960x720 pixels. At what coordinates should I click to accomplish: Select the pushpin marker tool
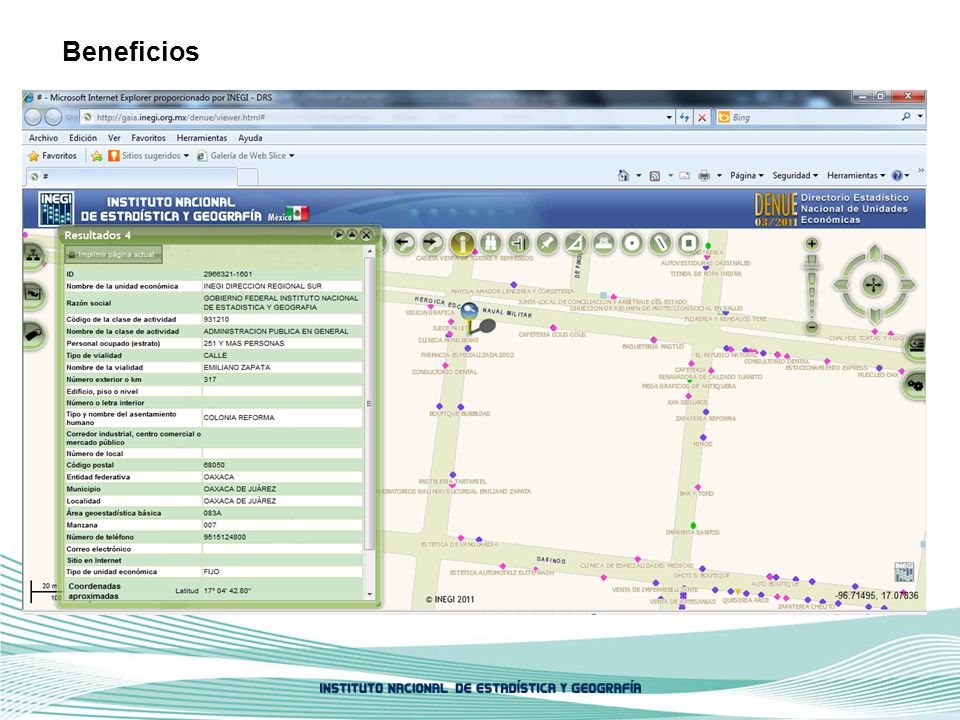click(x=547, y=243)
